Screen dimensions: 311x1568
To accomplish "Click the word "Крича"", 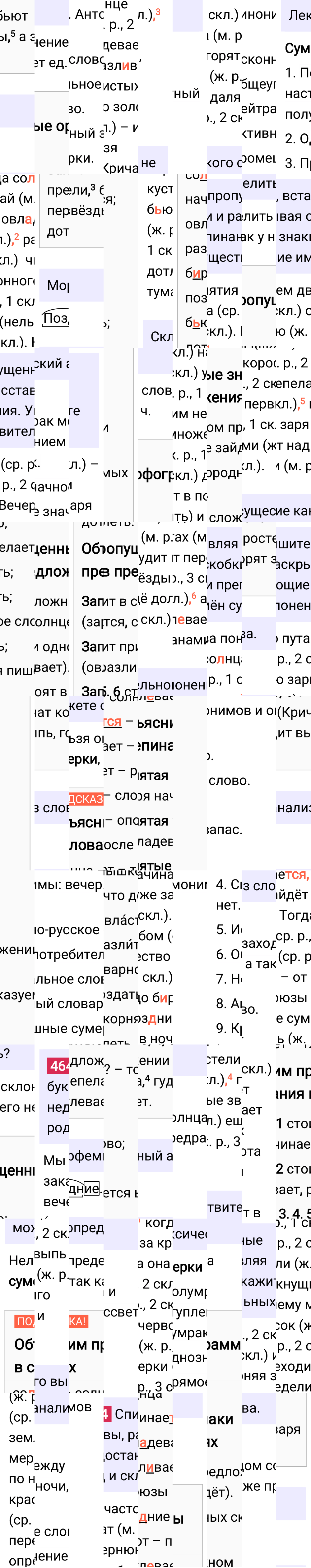I will (120, 168).
